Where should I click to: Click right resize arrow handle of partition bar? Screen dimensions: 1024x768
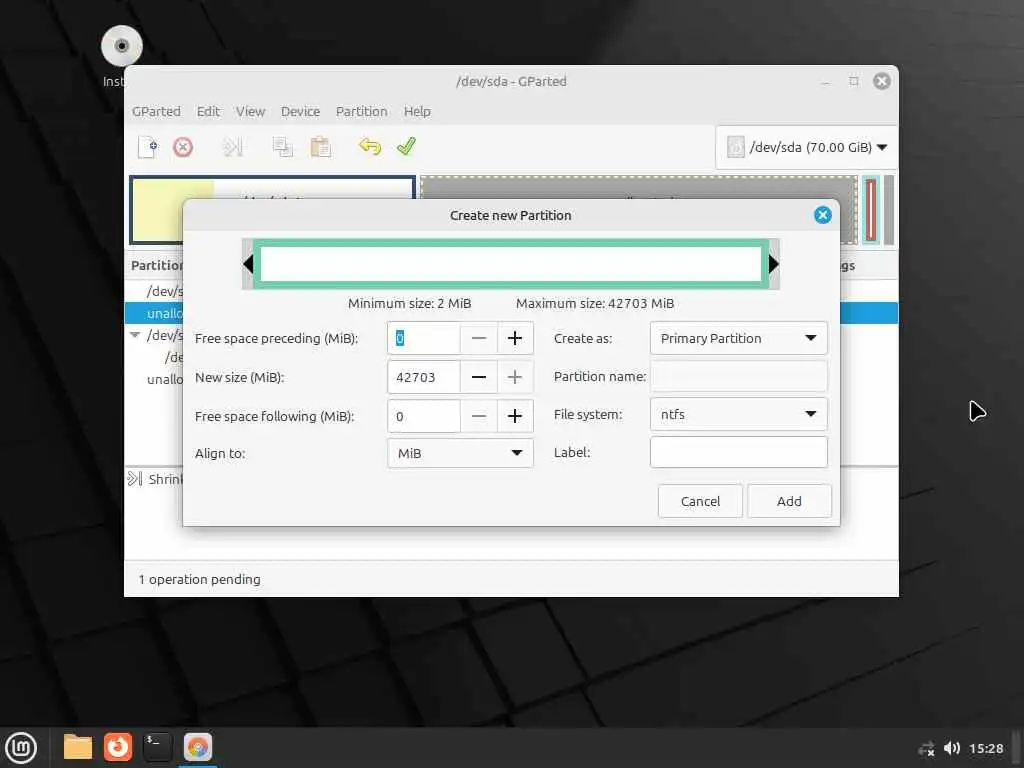coord(774,264)
